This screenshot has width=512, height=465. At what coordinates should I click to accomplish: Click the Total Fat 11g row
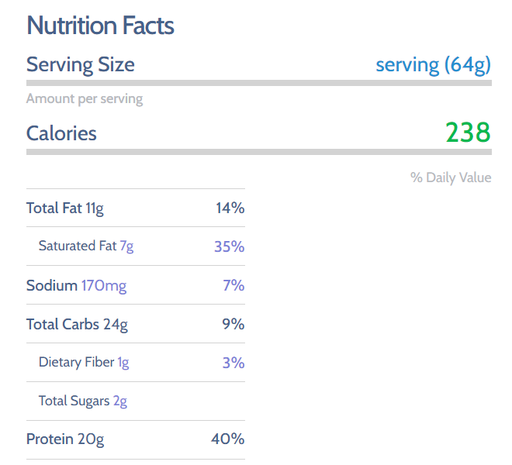point(136,208)
